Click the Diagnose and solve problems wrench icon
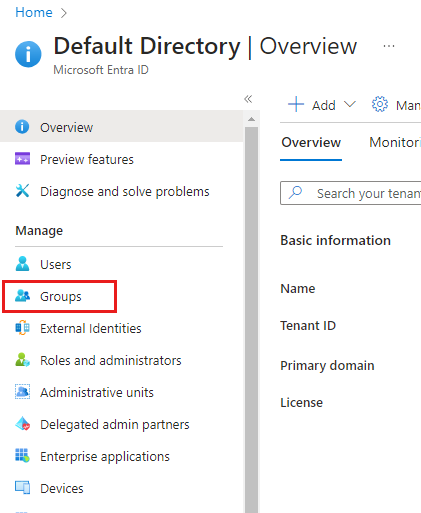Screen dimensions: 421x513 coord(22,191)
